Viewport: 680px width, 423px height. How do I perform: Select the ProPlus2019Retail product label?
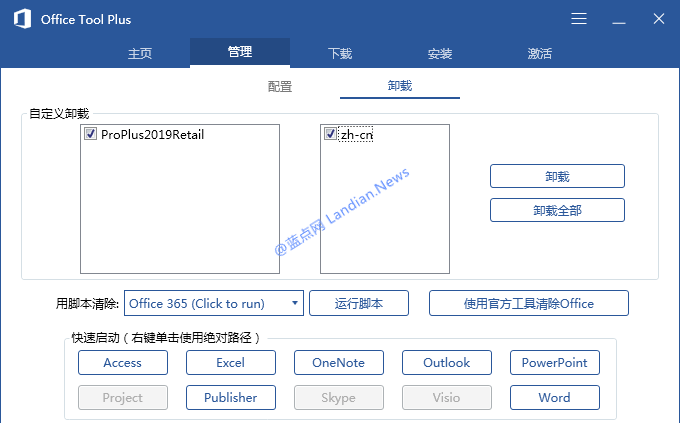[152, 134]
